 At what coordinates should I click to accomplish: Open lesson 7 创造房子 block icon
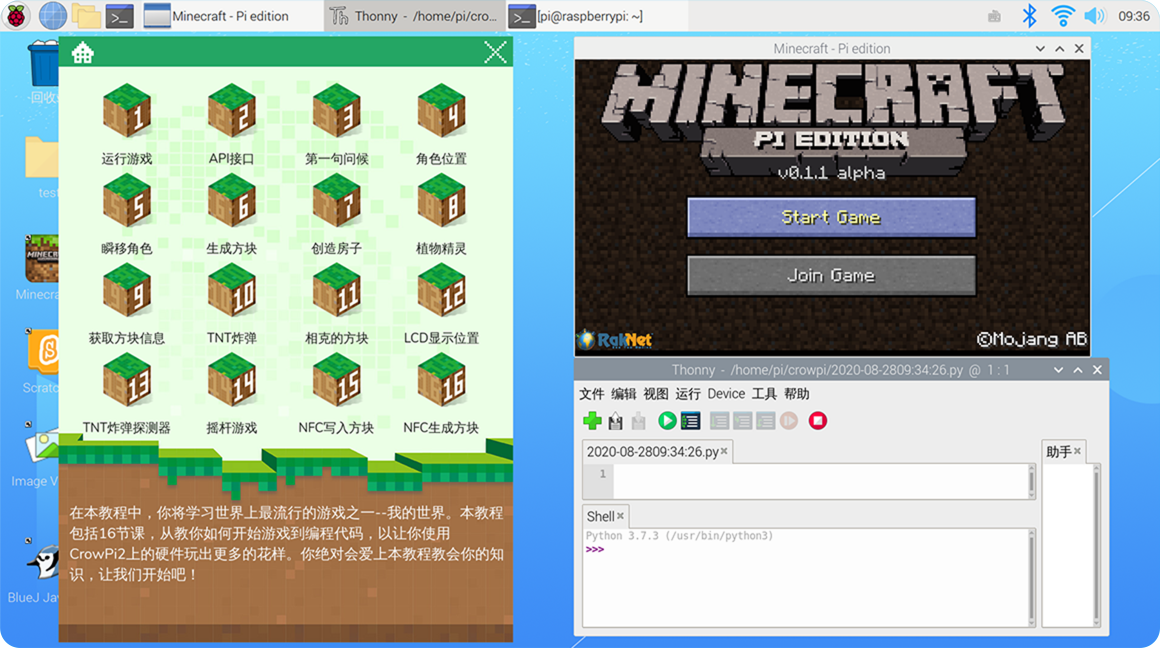337,200
